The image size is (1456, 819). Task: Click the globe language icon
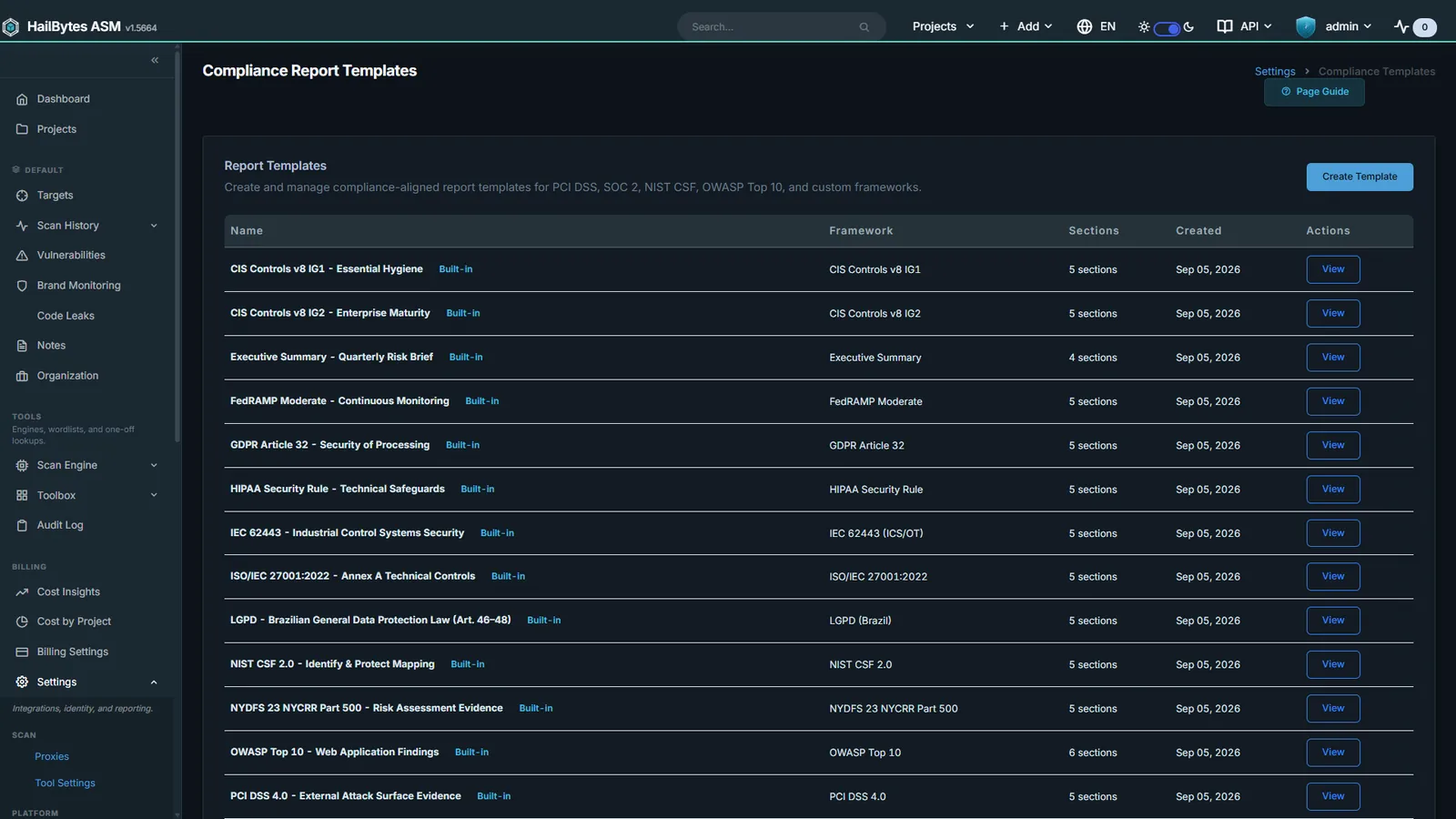click(x=1084, y=26)
